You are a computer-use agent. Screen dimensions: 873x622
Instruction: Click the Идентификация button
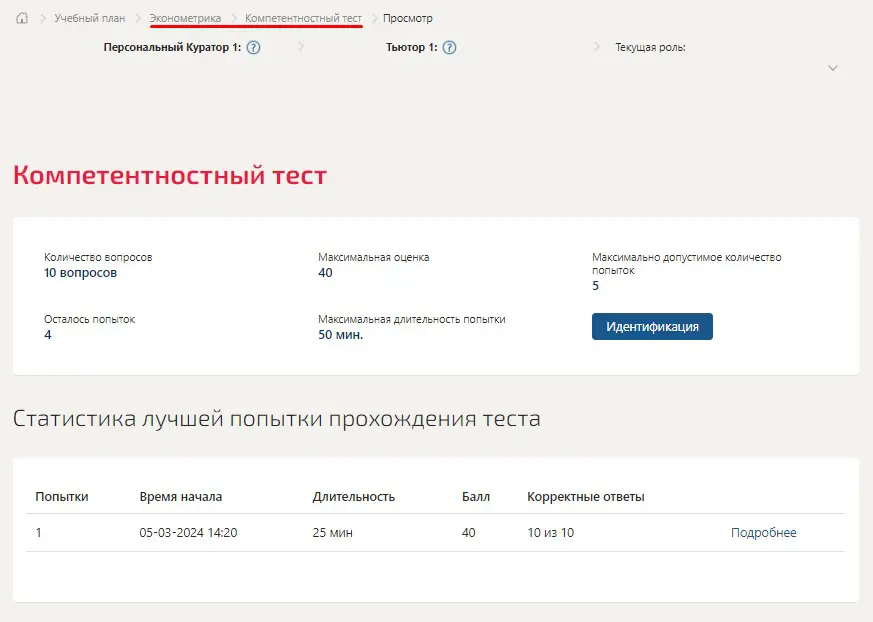(x=652, y=326)
